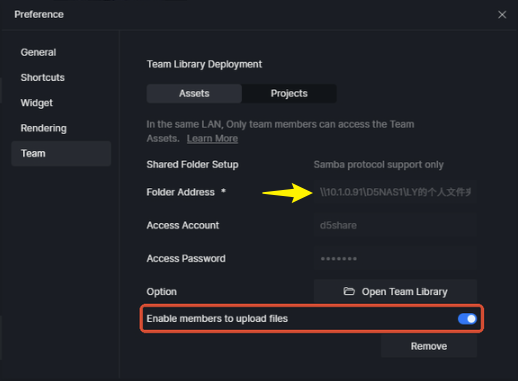Click the folder icon on Open Team Library
The height and width of the screenshot is (381, 518).
click(x=349, y=291)
